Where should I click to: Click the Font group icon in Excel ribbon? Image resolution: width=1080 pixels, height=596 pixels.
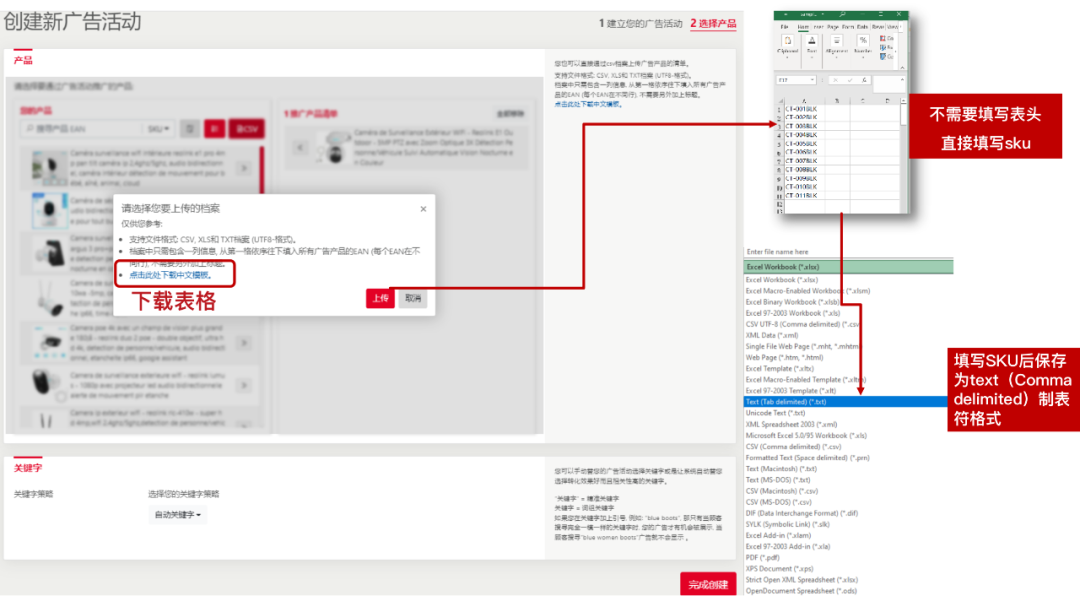pyautogui.click(x=812, y=41)
